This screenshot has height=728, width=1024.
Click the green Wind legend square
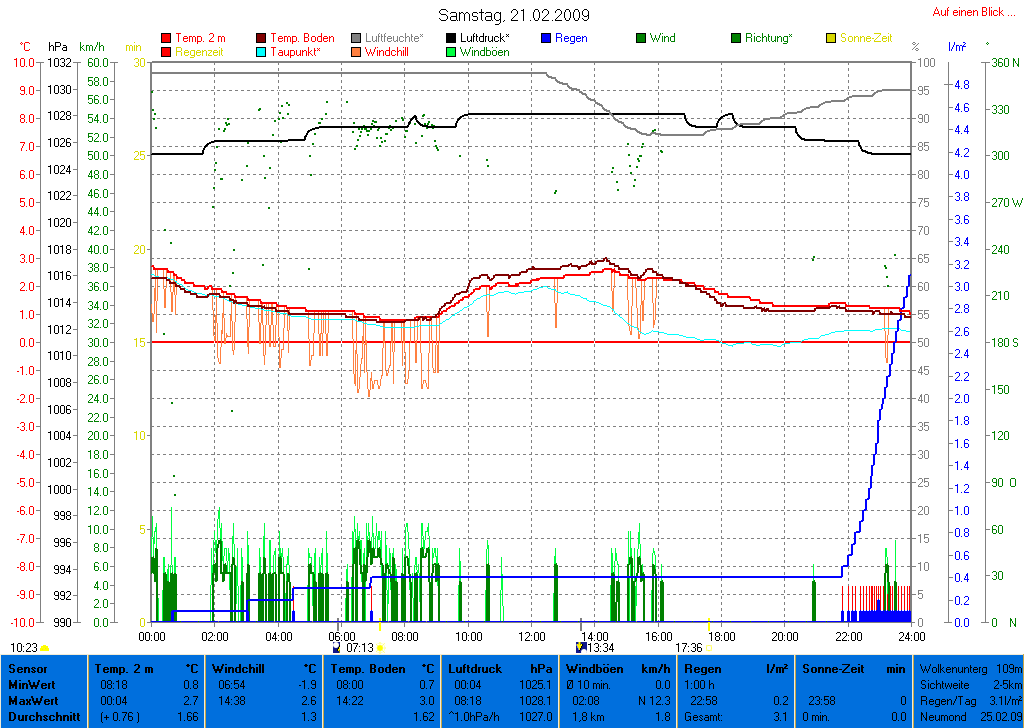[x=641, y=38]
